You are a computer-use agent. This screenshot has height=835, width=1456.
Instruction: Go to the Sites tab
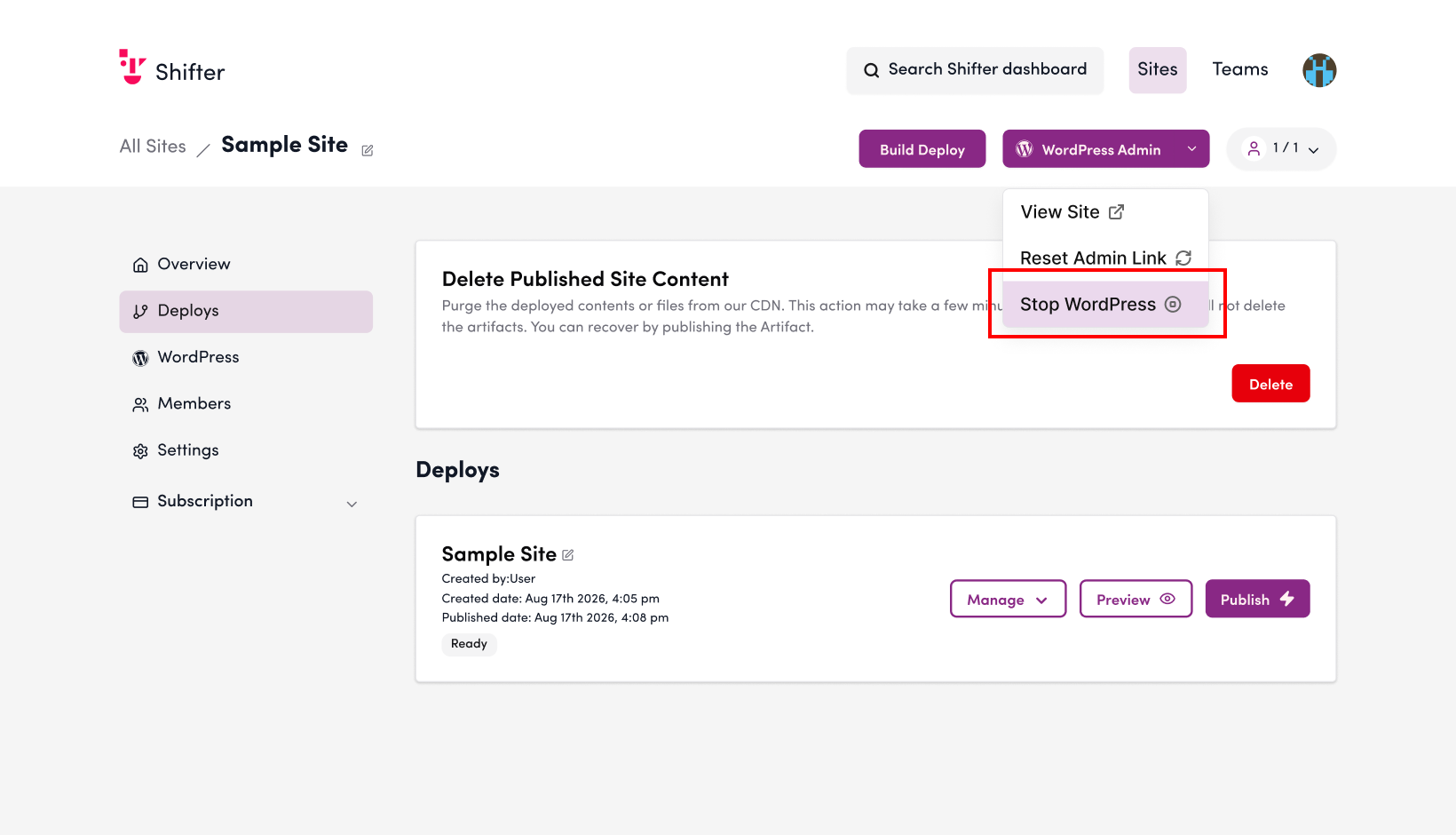(x=1158, y=69)
